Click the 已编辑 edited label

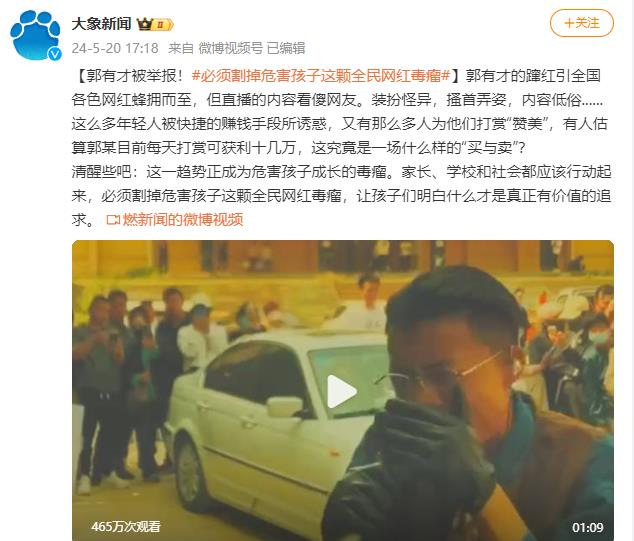pos(286,48)
